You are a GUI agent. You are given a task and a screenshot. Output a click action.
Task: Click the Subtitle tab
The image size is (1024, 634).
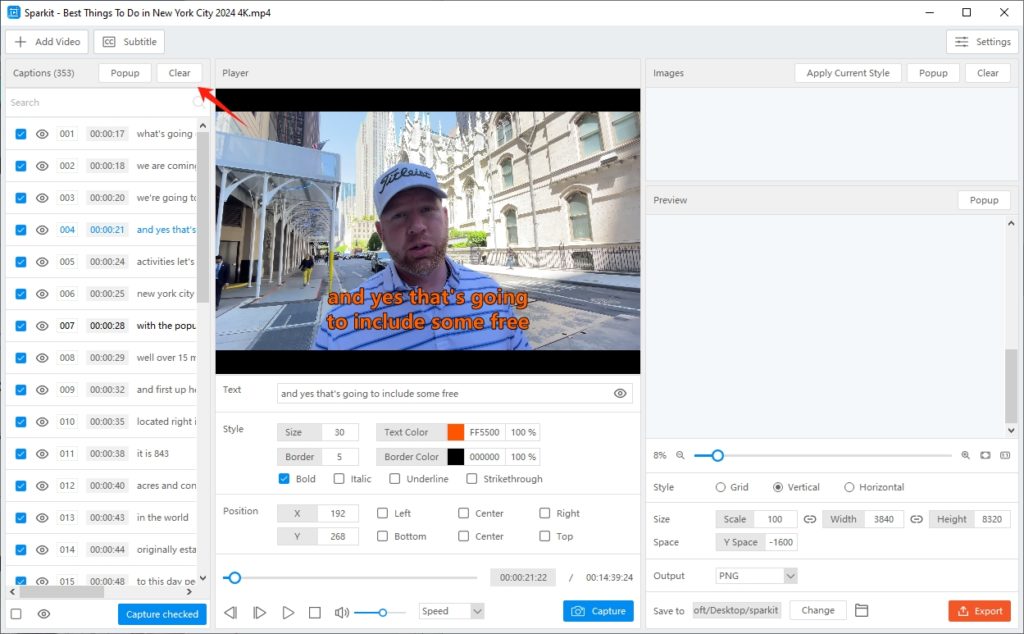[x=129, y=42]
